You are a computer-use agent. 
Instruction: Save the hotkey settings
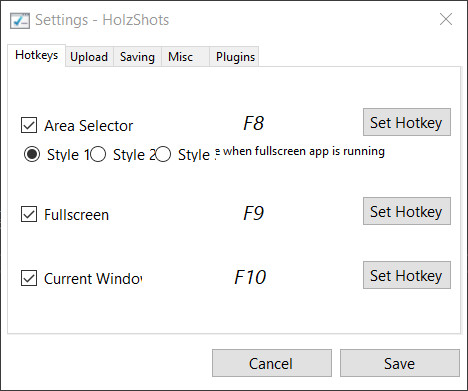(x=400, y=363)
